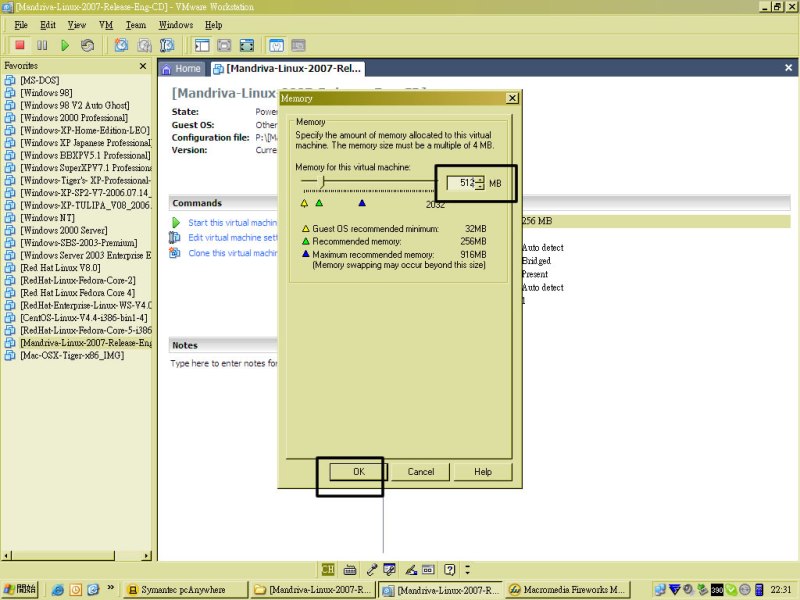Image resolution: width=800 pixels, height=600 pixels.
Task: Click the Edit virtual machine settings link
Action: click(233, 238)
